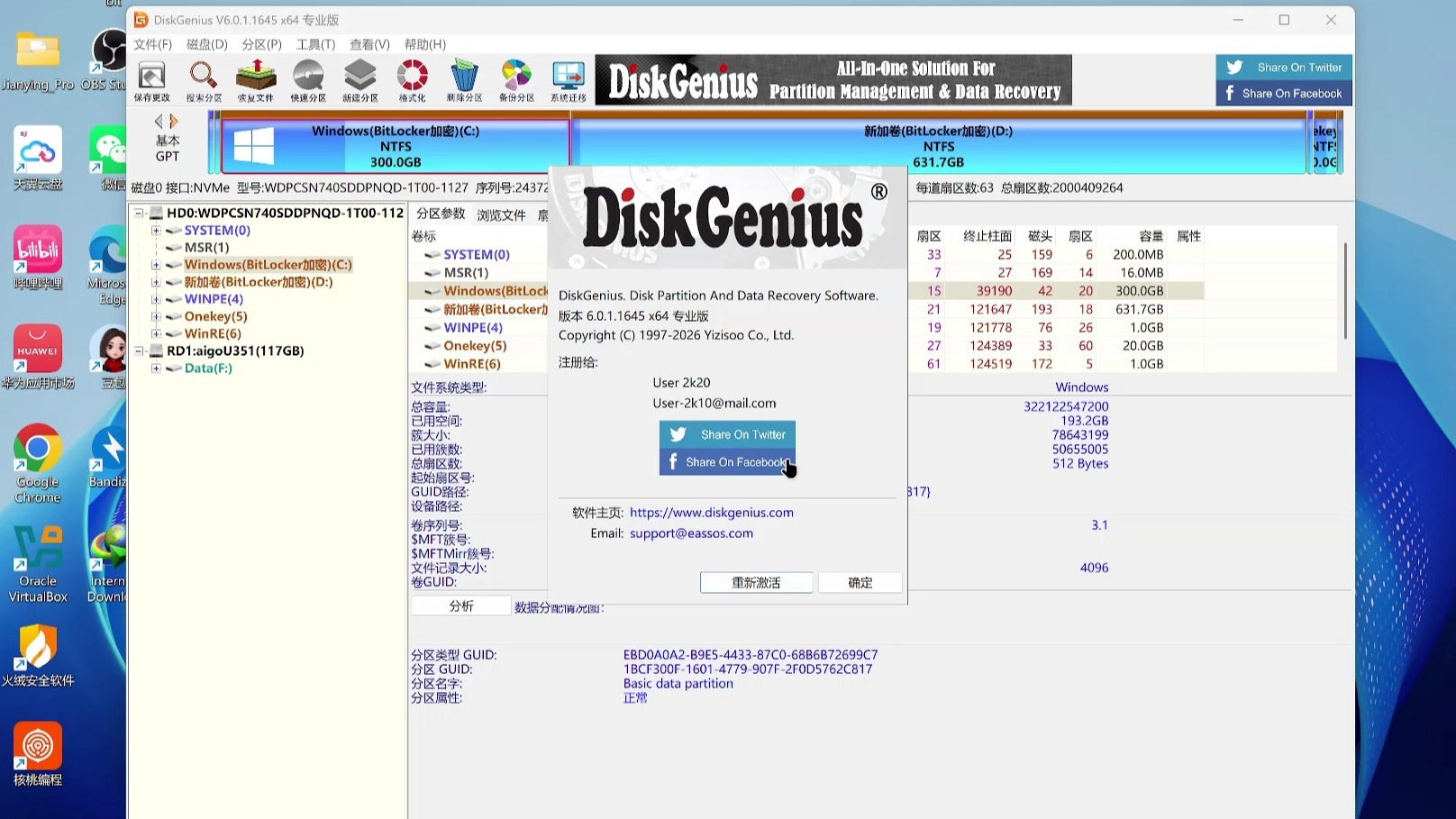Expand the Windows(BitLocker加密)(C:) tree node

coord(156,265)
